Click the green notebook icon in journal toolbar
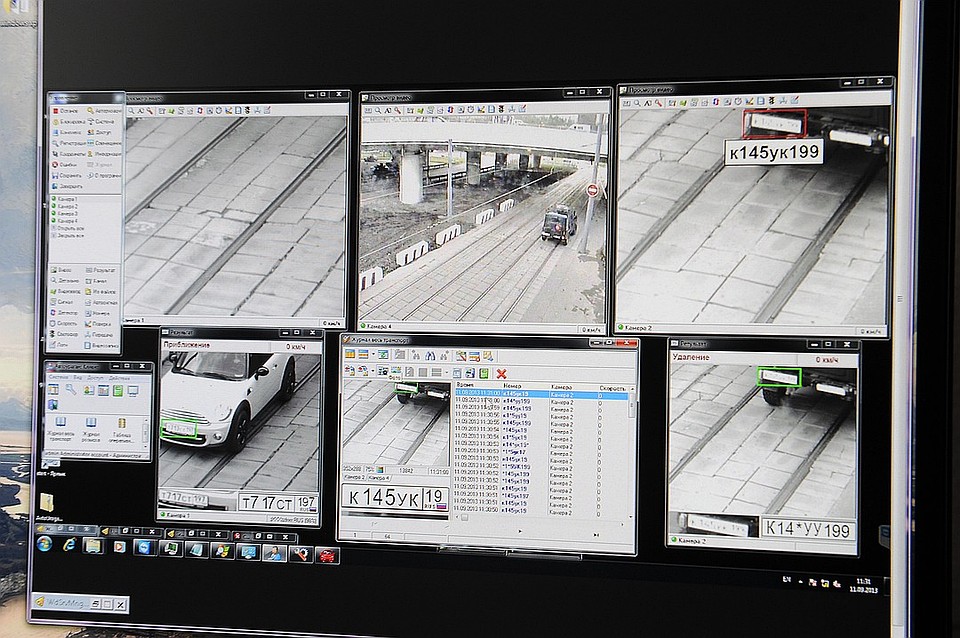The height and width of the screenshot is (638, 960). pyautogui.click(x=484, y=373)
